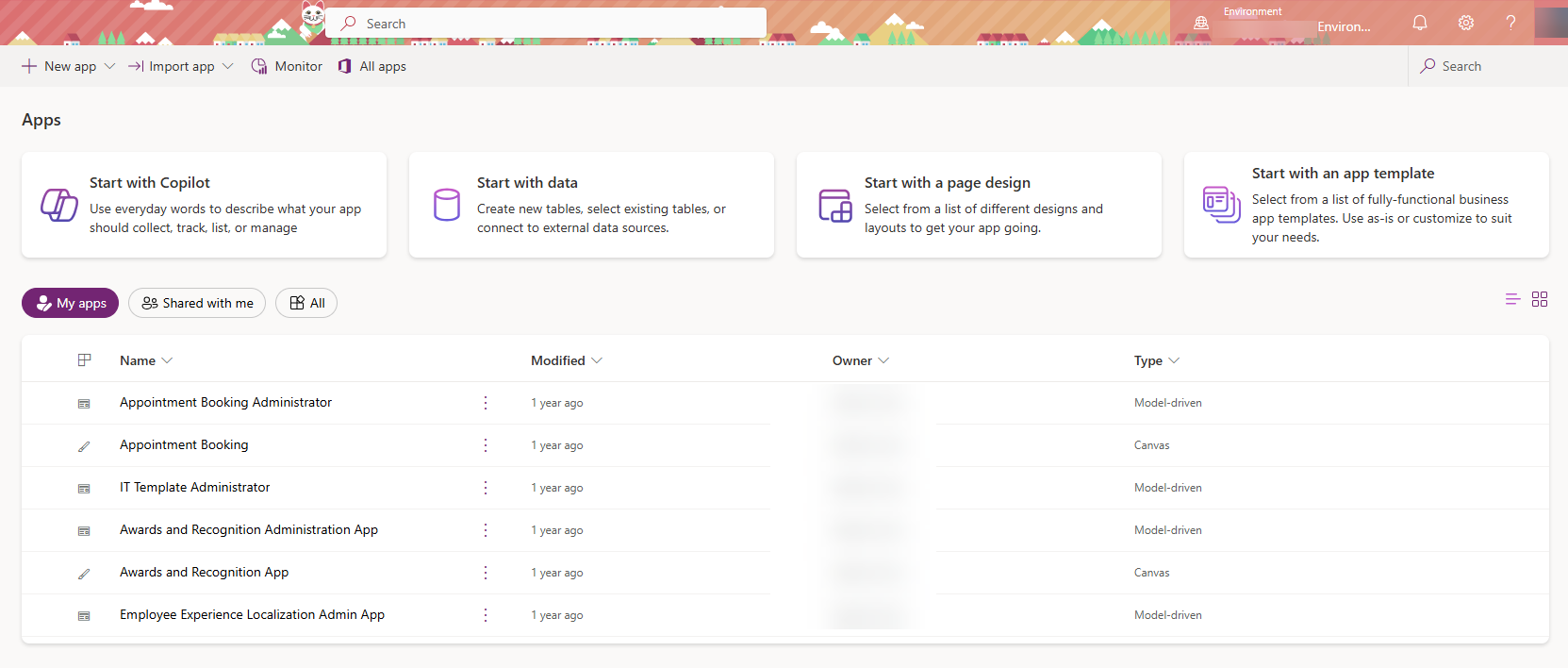The height and width of the screenshot is (668, 1568).
Task: Click the Import app command
Action: pos(172,66)
